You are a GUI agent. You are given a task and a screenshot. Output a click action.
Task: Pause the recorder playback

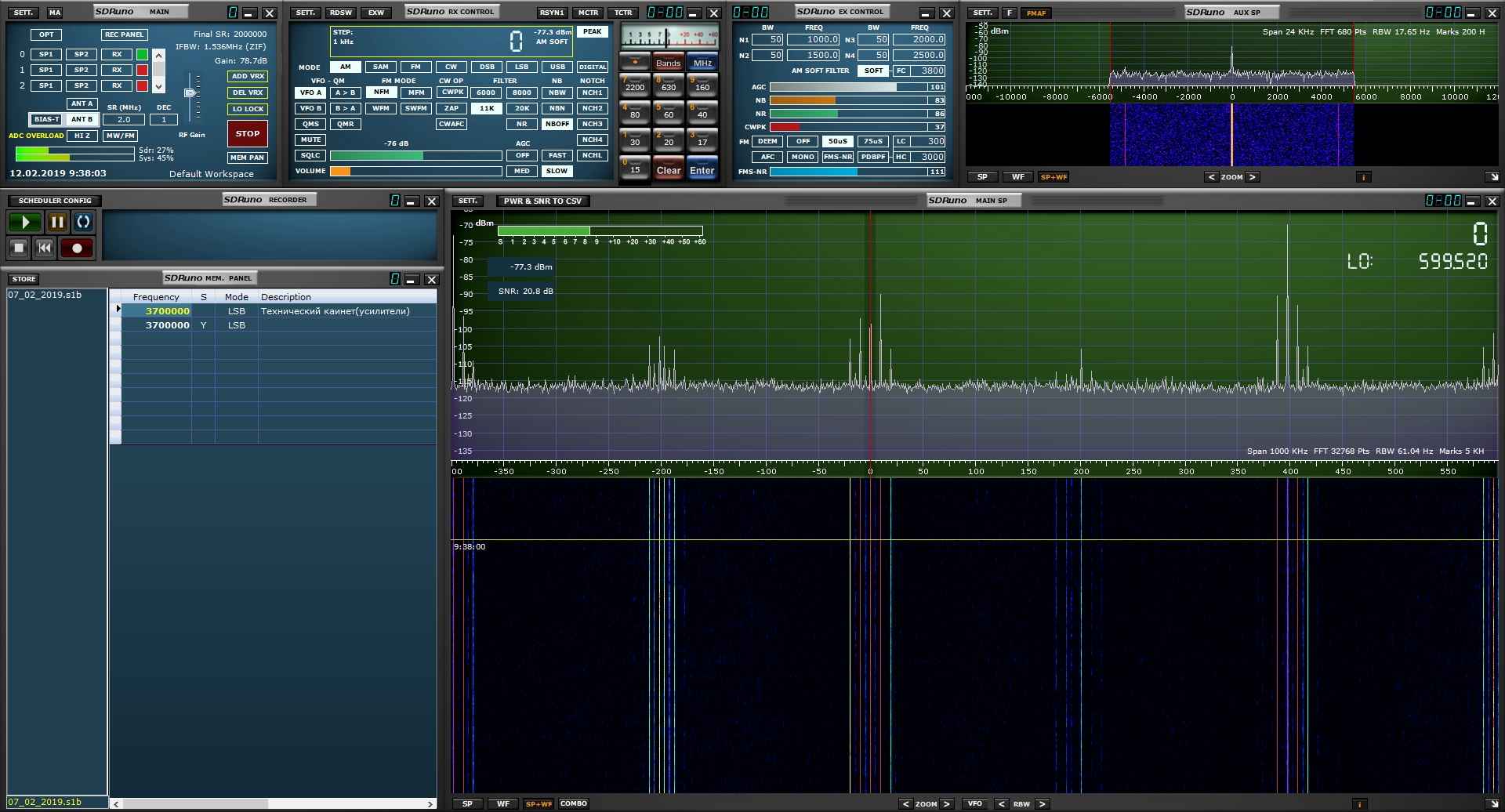(57, 223)
